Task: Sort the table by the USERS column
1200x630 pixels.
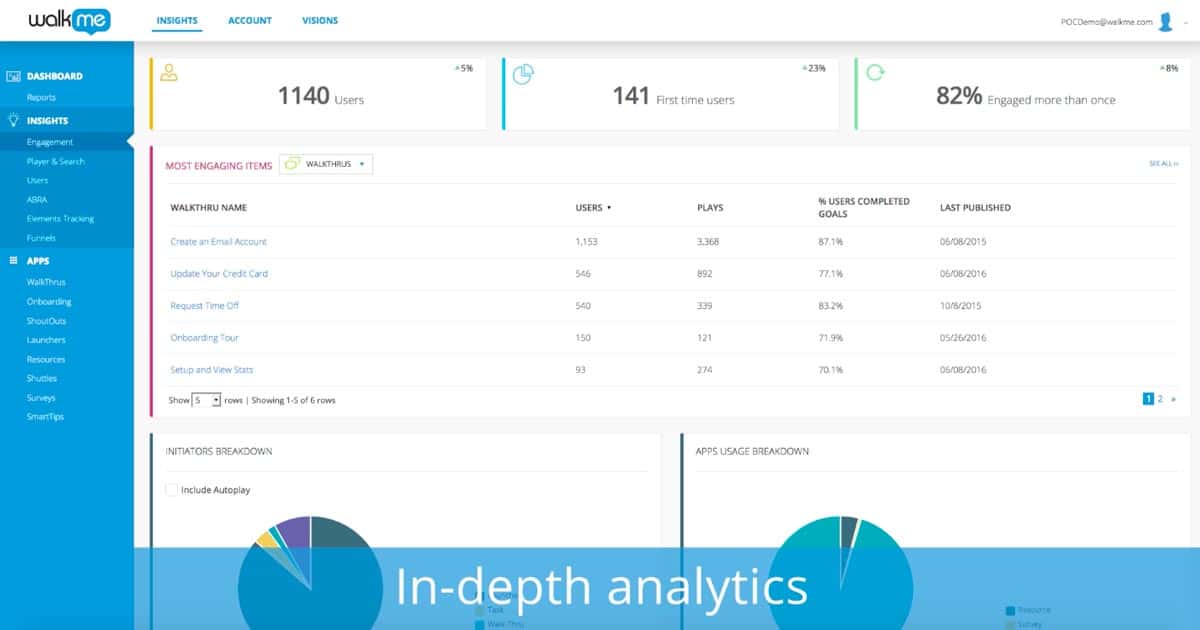Action: click(x=593, y=208)
